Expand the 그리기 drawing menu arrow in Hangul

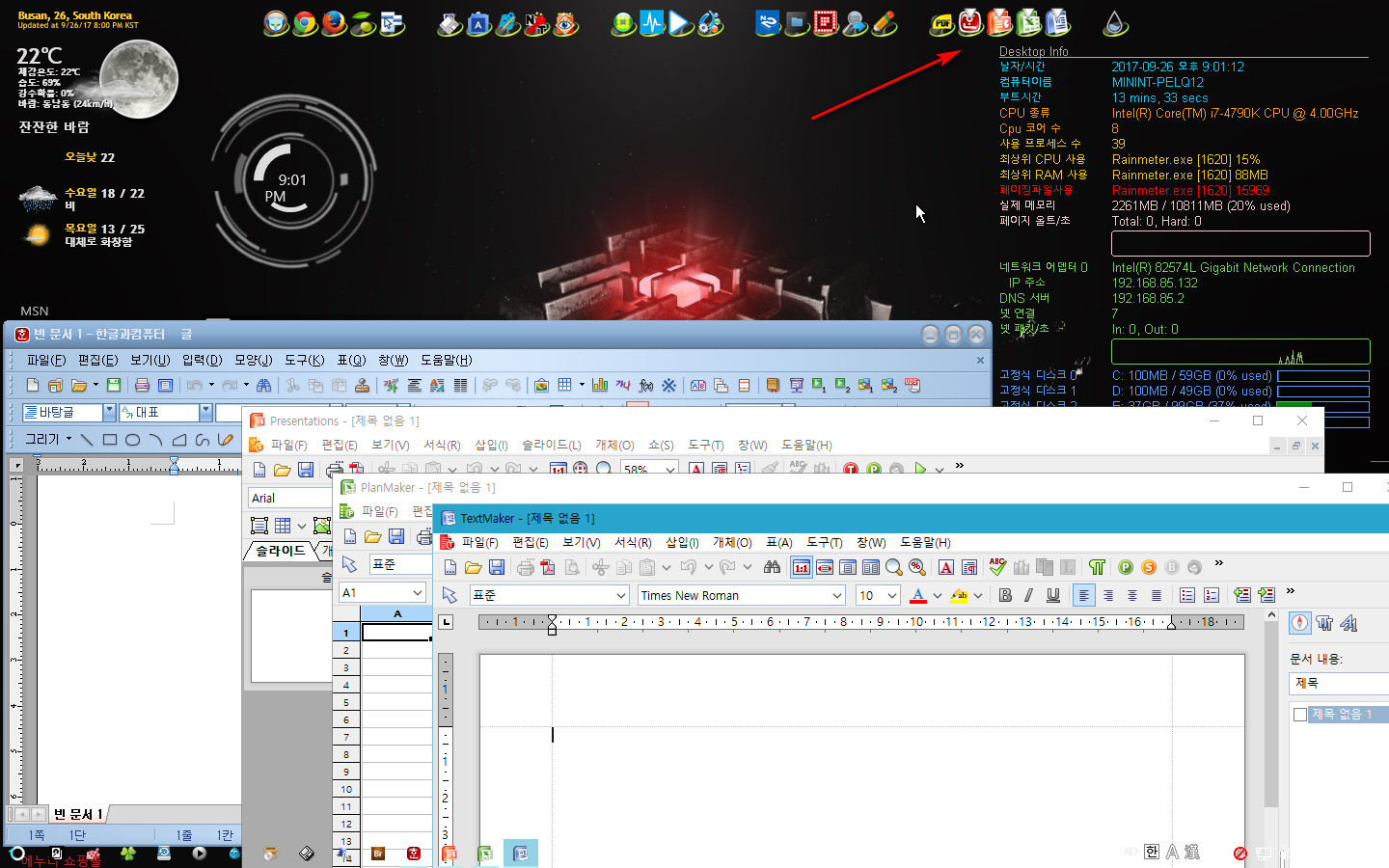(x=68, y=440)
